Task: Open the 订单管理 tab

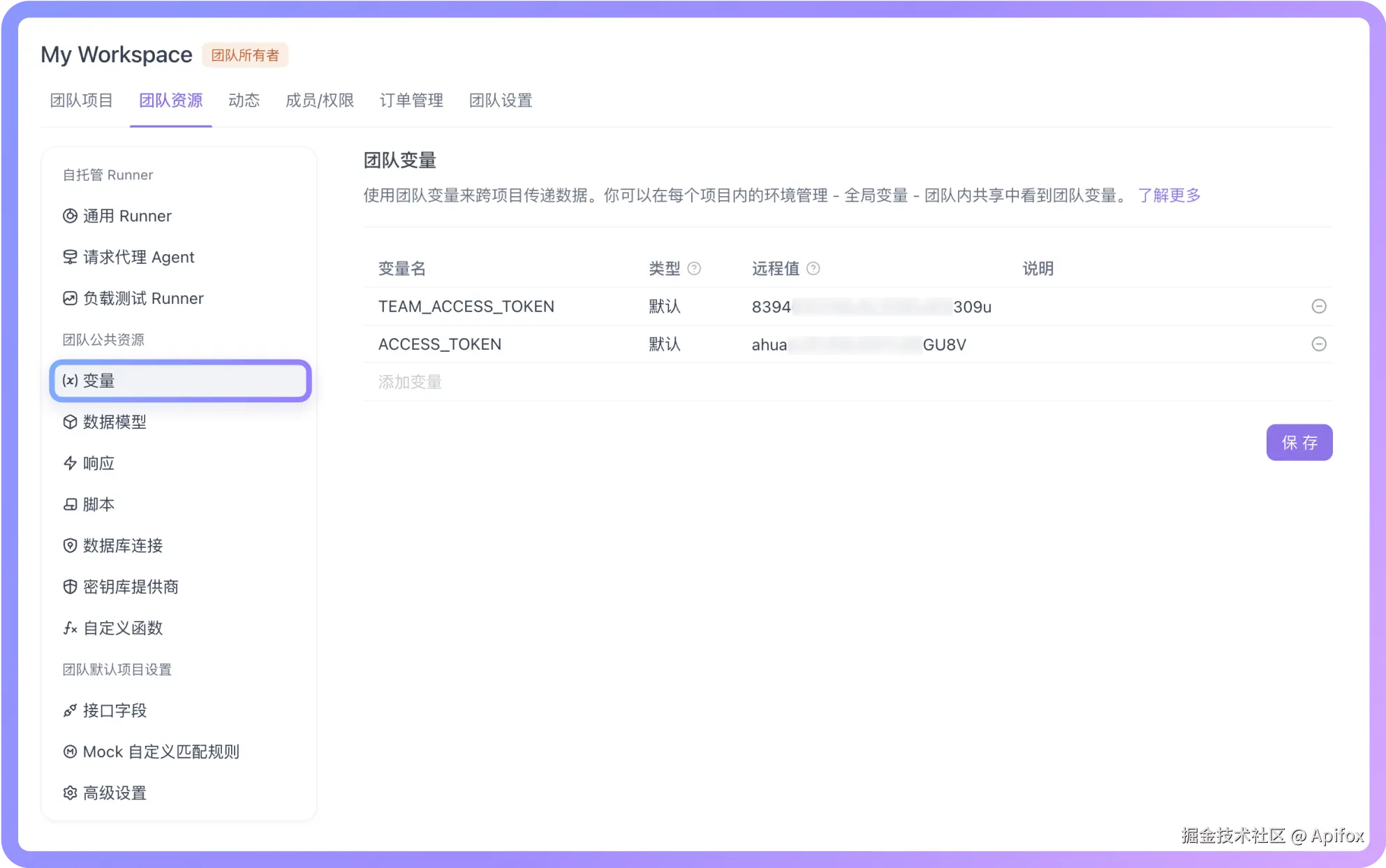Action: [x=411, y=101]
